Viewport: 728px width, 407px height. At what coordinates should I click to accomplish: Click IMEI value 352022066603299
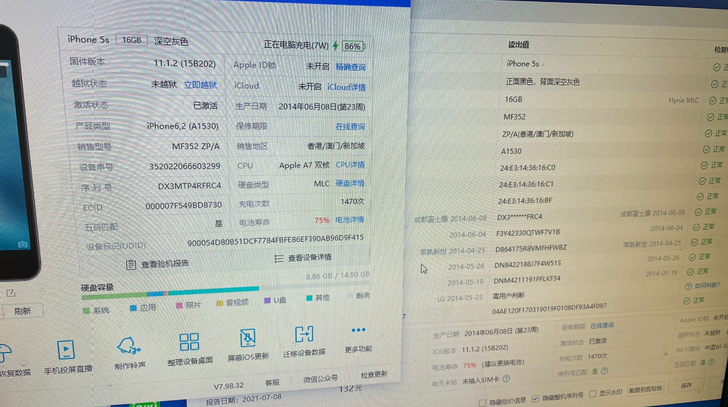tap(184, 166)
